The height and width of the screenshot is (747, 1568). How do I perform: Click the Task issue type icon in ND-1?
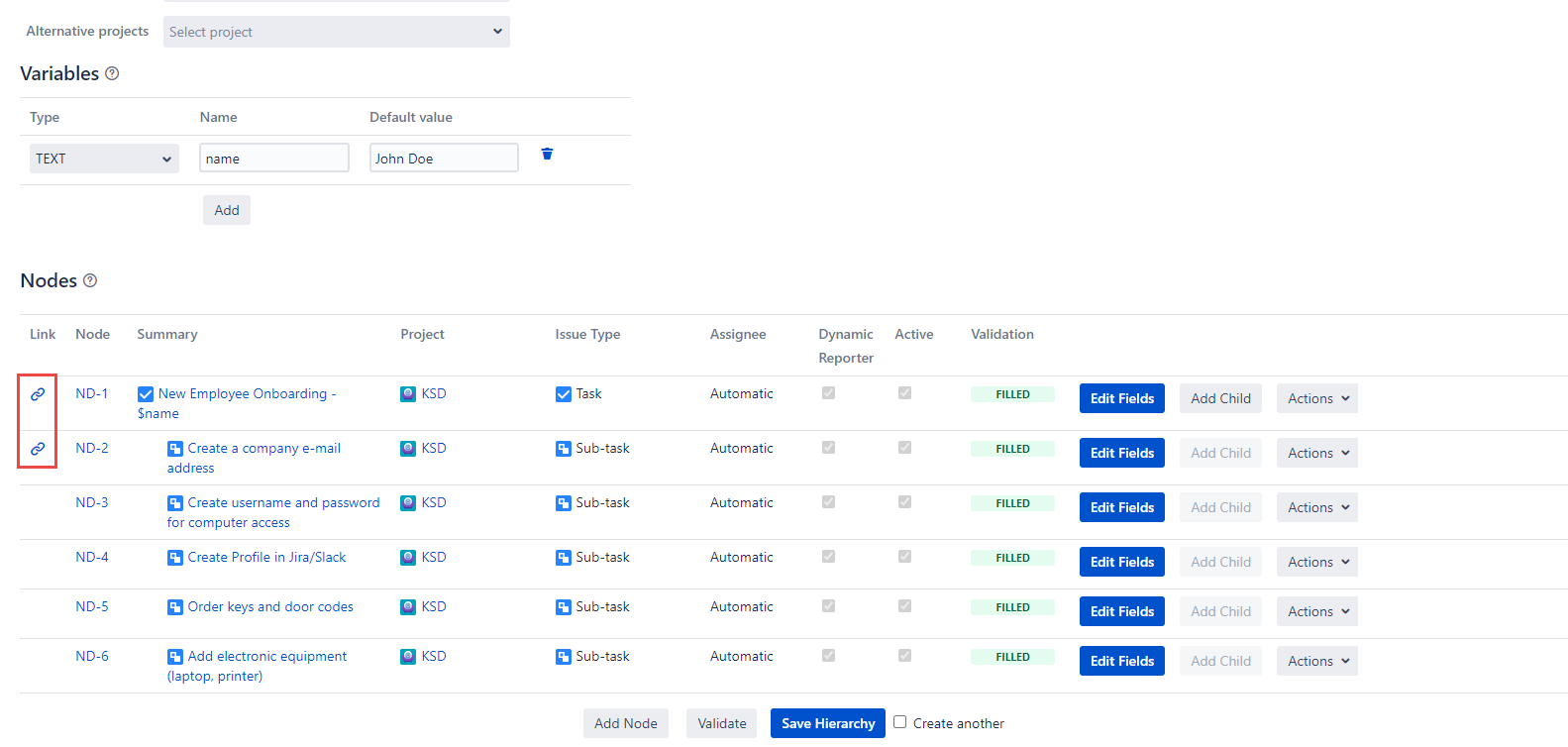pos(564,394)
